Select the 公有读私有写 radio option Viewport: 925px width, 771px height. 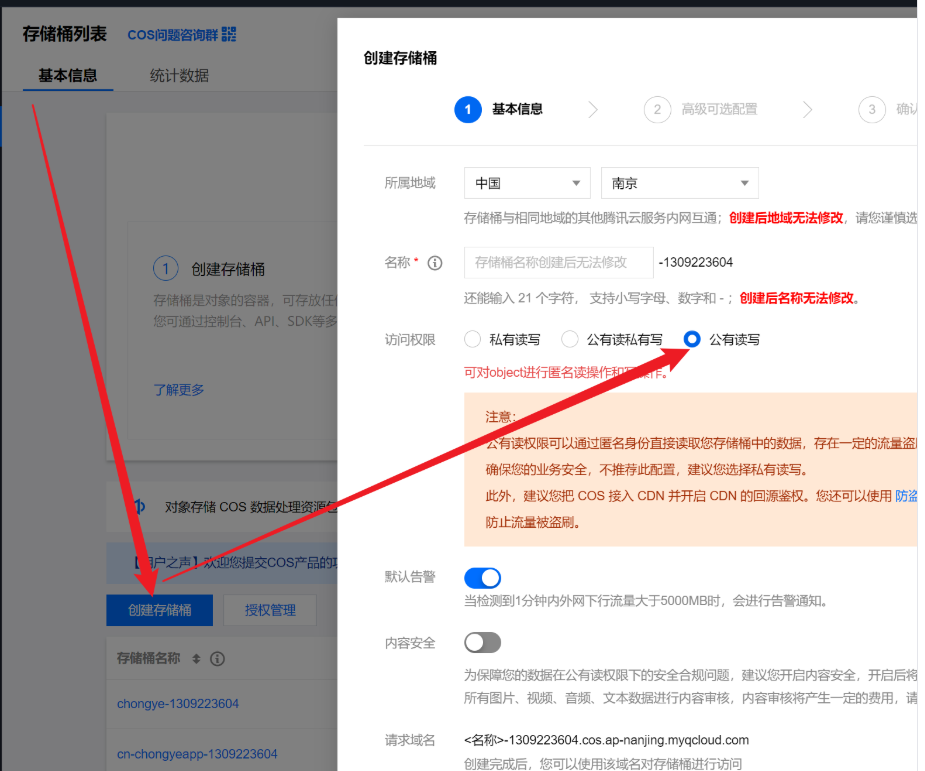coord(569,339)
